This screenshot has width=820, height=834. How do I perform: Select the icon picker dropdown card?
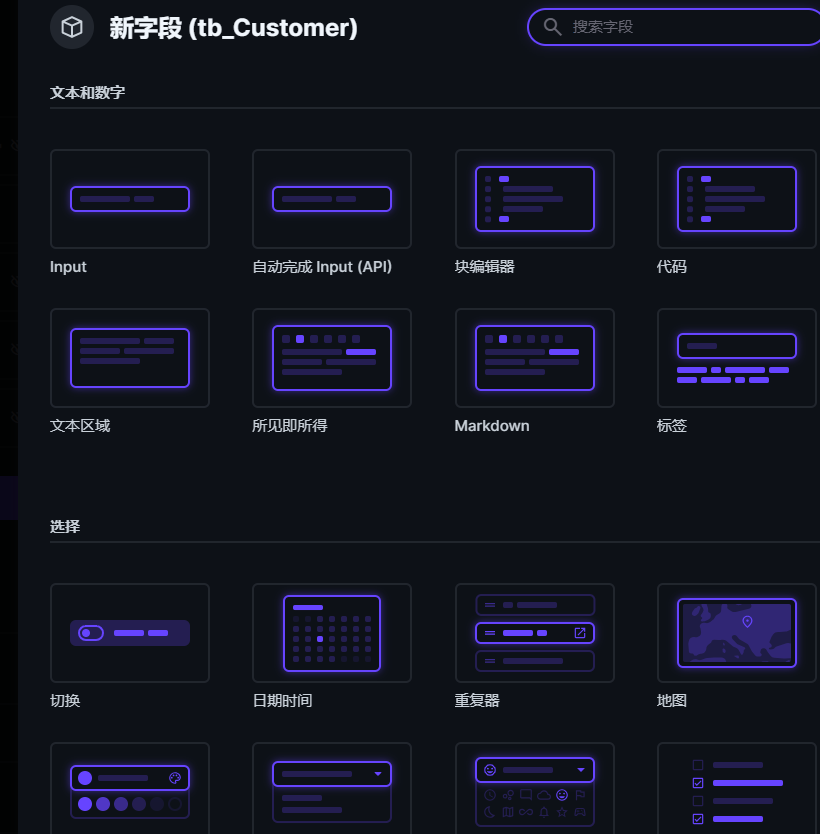click(534, 788)
